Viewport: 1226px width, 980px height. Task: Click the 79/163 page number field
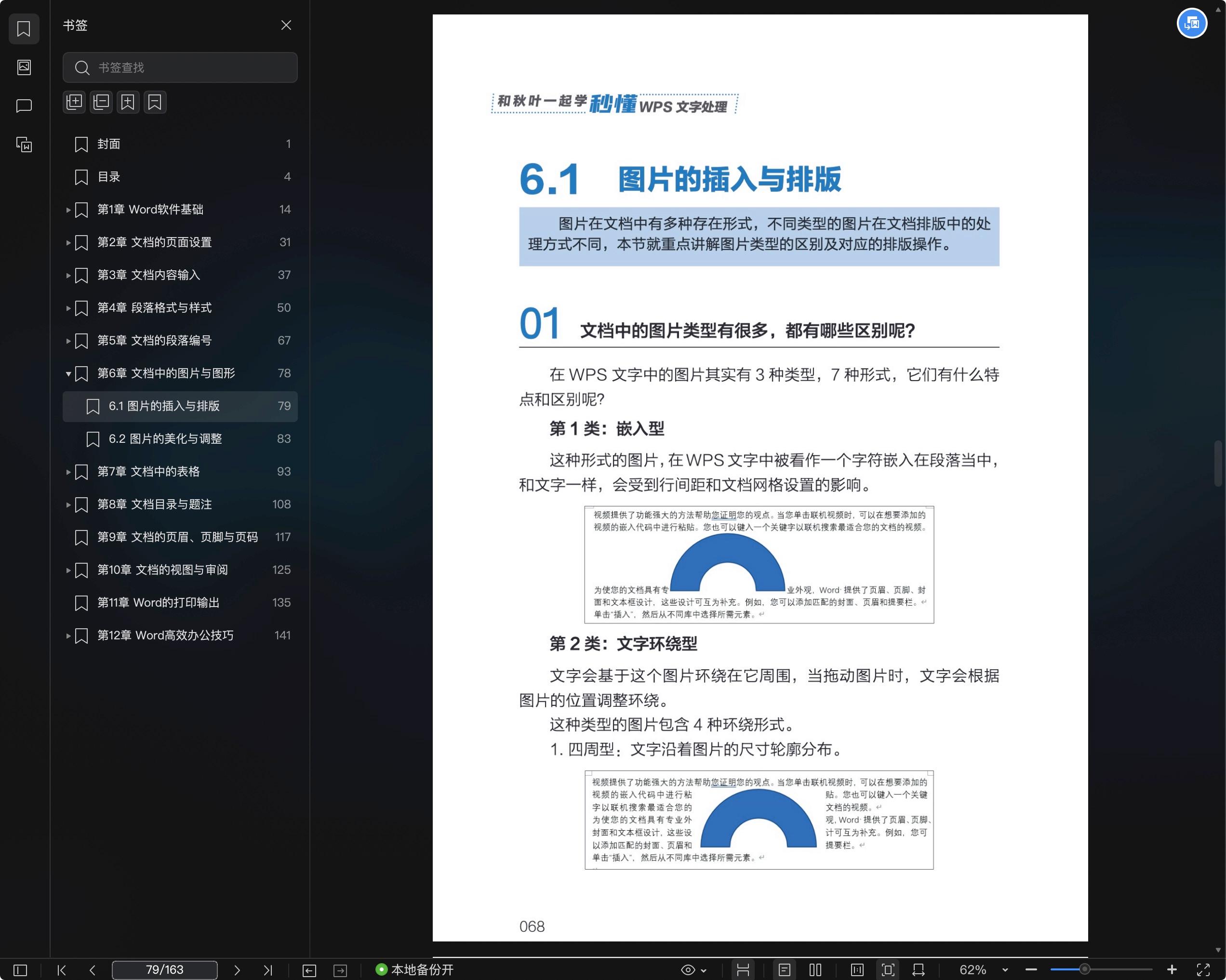click(164, 970)
